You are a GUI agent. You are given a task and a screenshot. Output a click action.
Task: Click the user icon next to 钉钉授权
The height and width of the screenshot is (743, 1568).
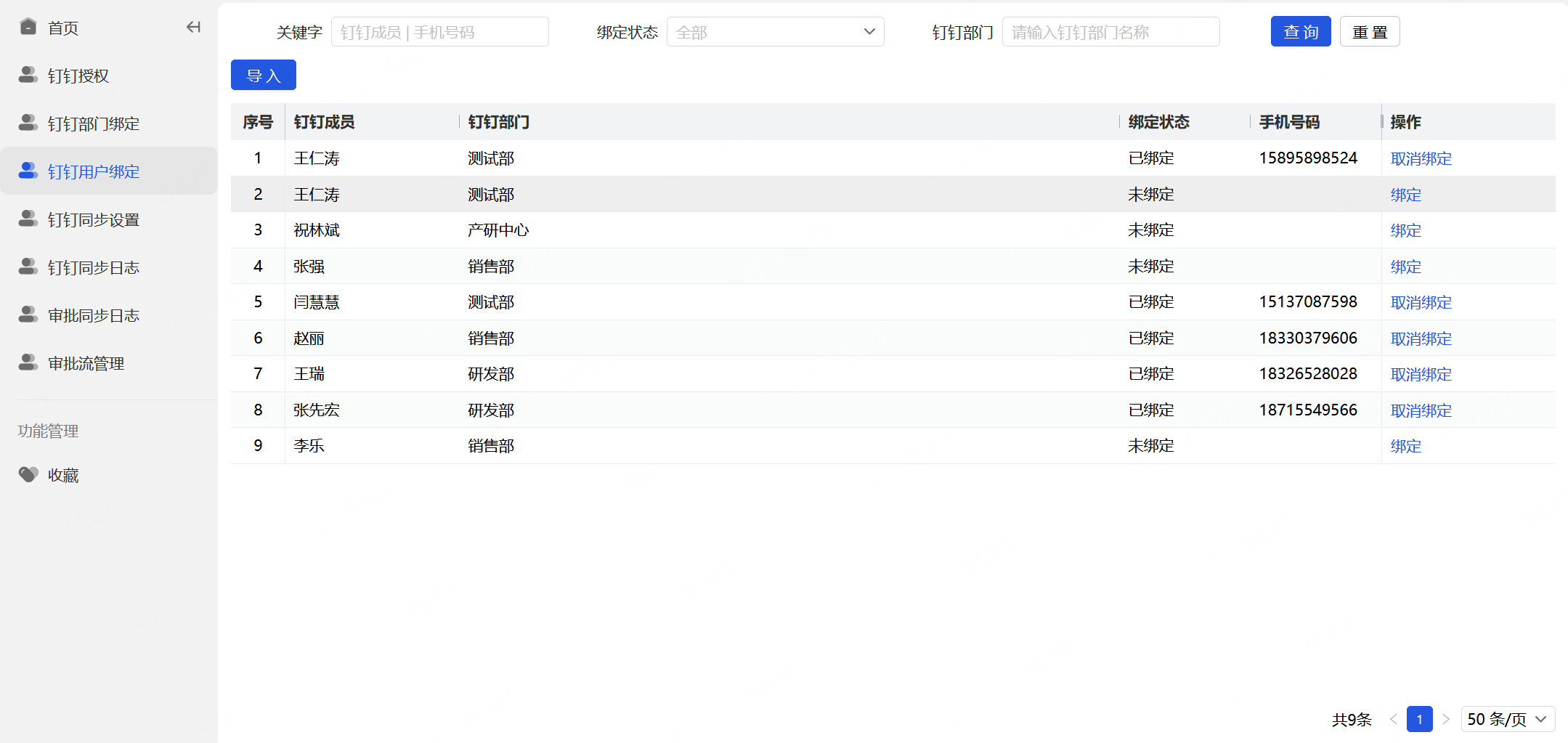click(28, 75)
